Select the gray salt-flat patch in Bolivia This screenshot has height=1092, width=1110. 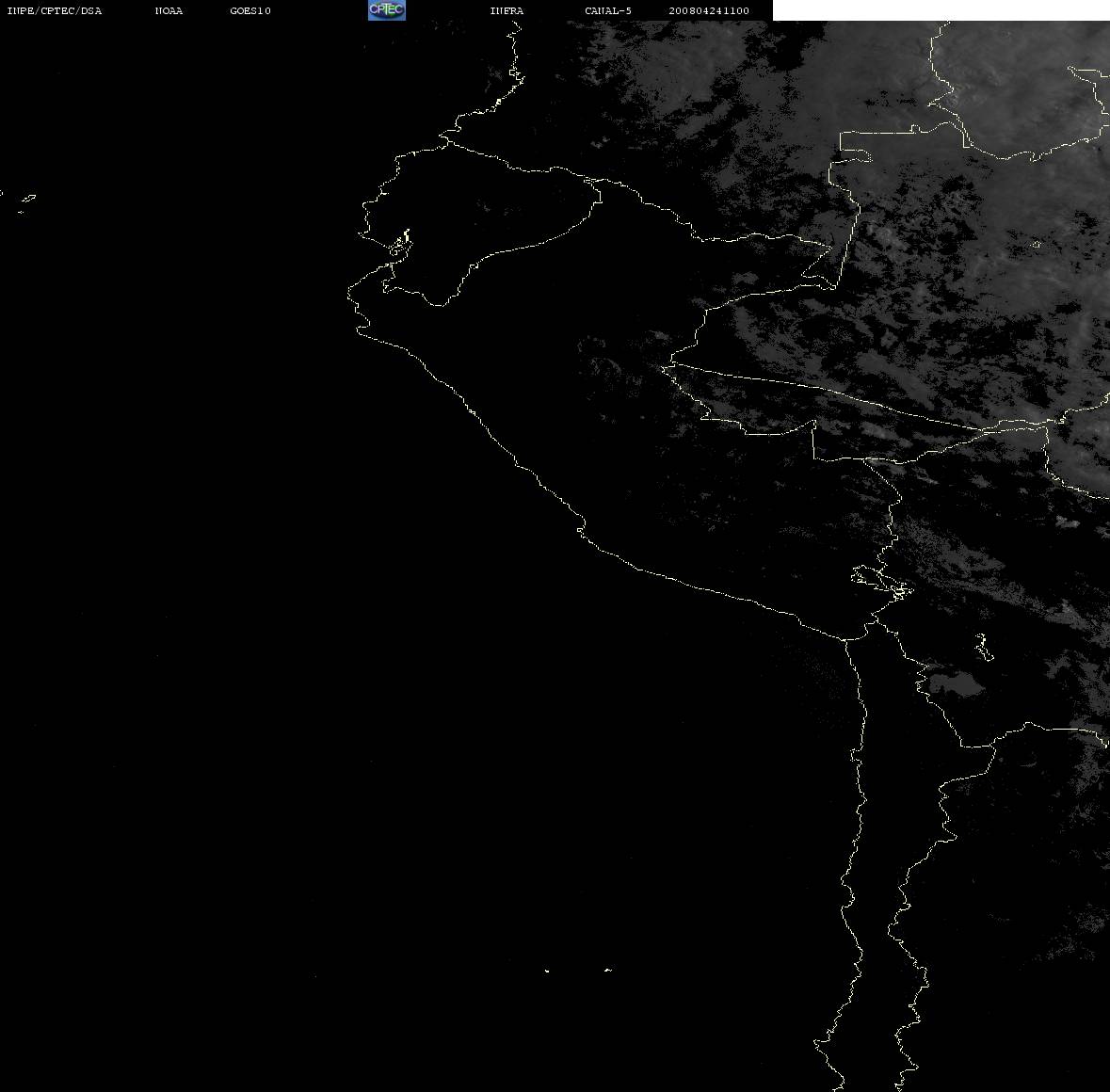[x=957, y=684]
